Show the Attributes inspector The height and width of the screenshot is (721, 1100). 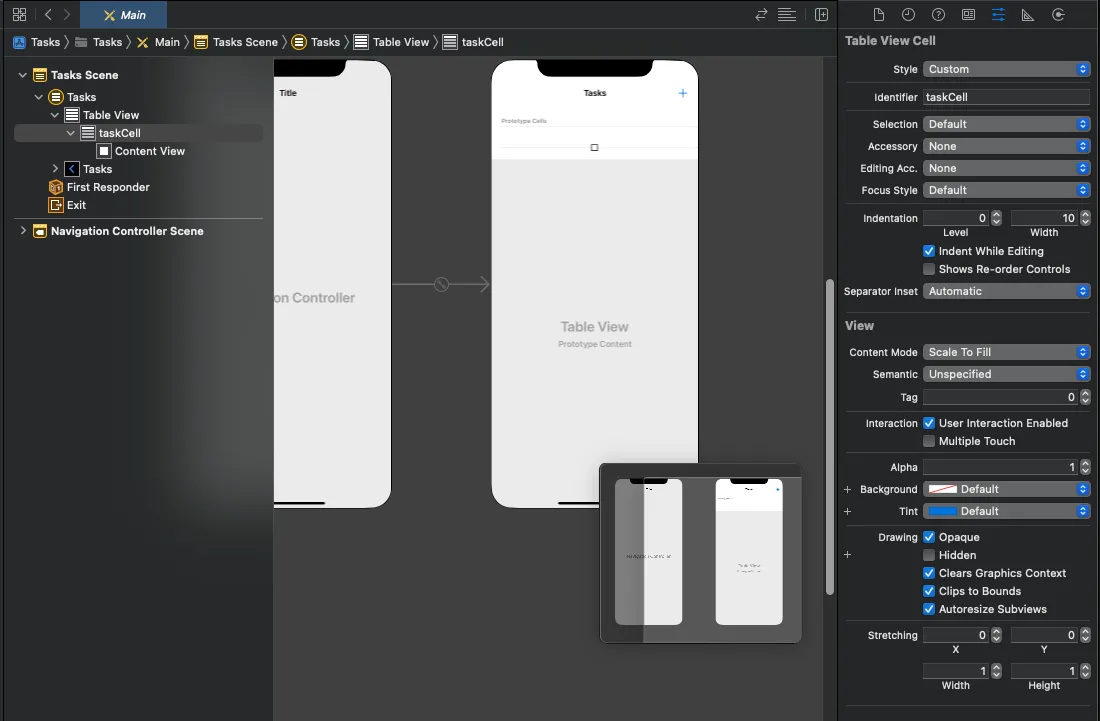998,15
